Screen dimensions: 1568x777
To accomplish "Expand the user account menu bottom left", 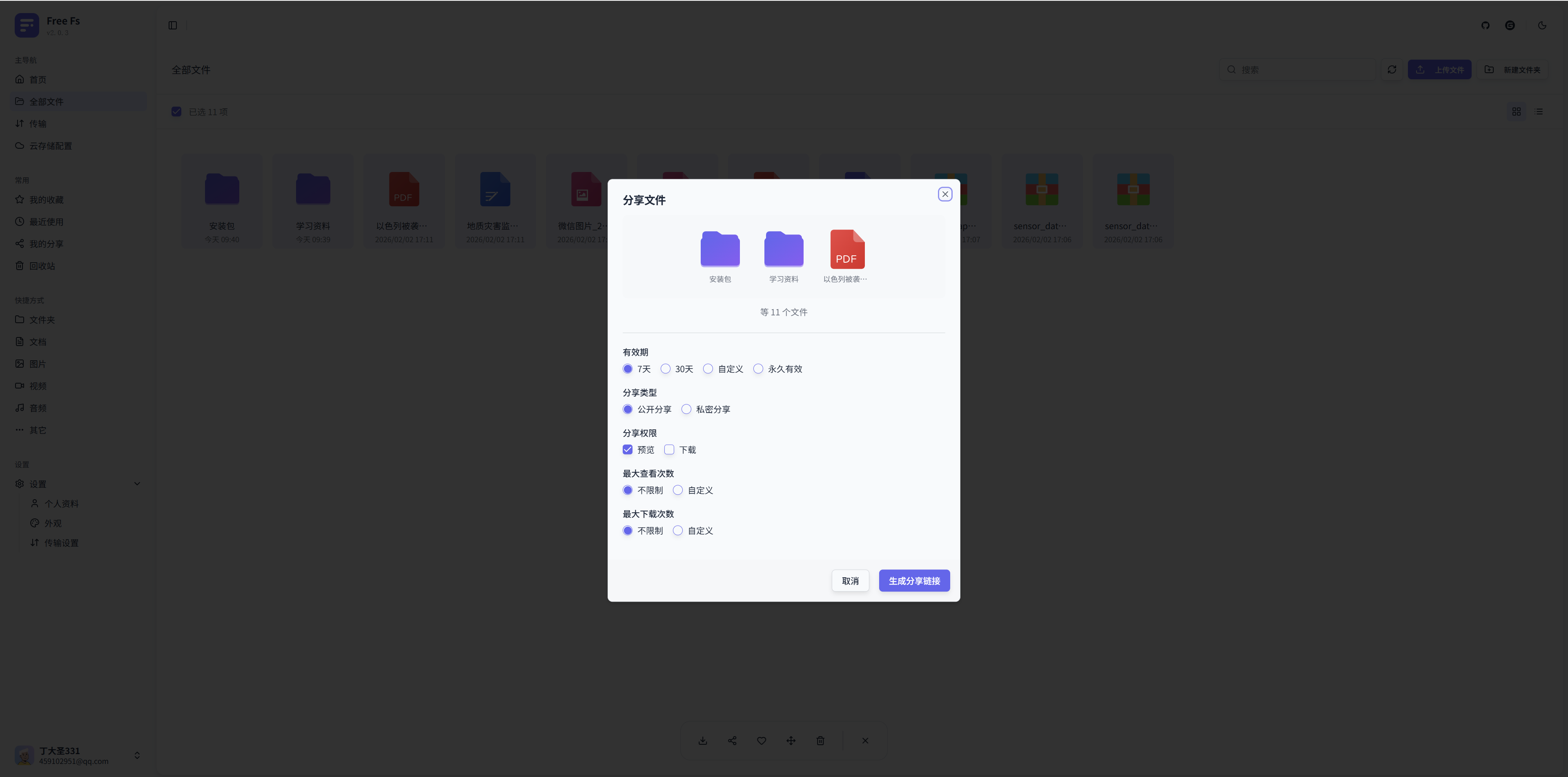I will click(137, 755).
